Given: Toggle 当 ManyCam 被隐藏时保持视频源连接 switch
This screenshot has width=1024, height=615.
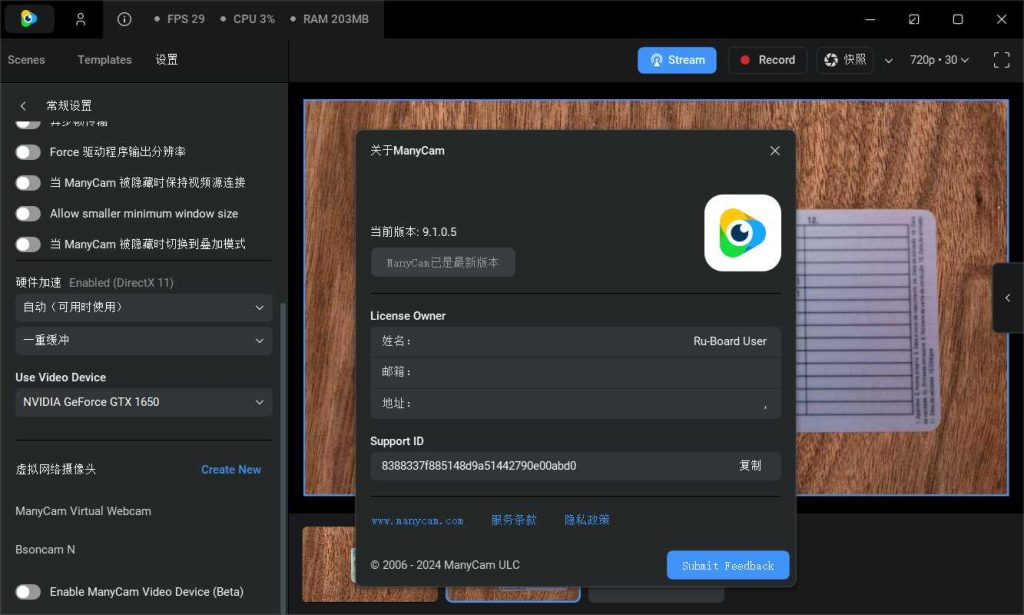Looking at the screenshot, I should tap(28, 183).
